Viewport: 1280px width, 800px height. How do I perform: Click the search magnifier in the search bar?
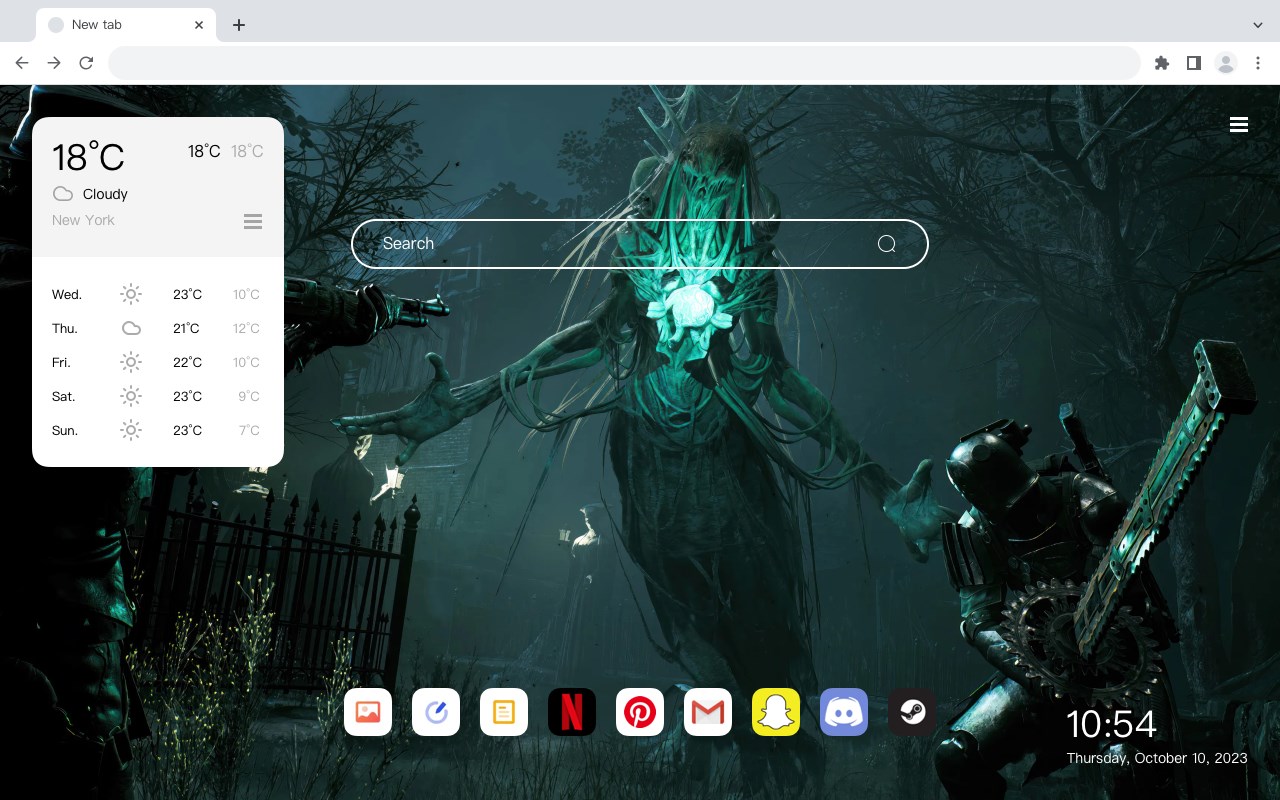tap(887, 243)
